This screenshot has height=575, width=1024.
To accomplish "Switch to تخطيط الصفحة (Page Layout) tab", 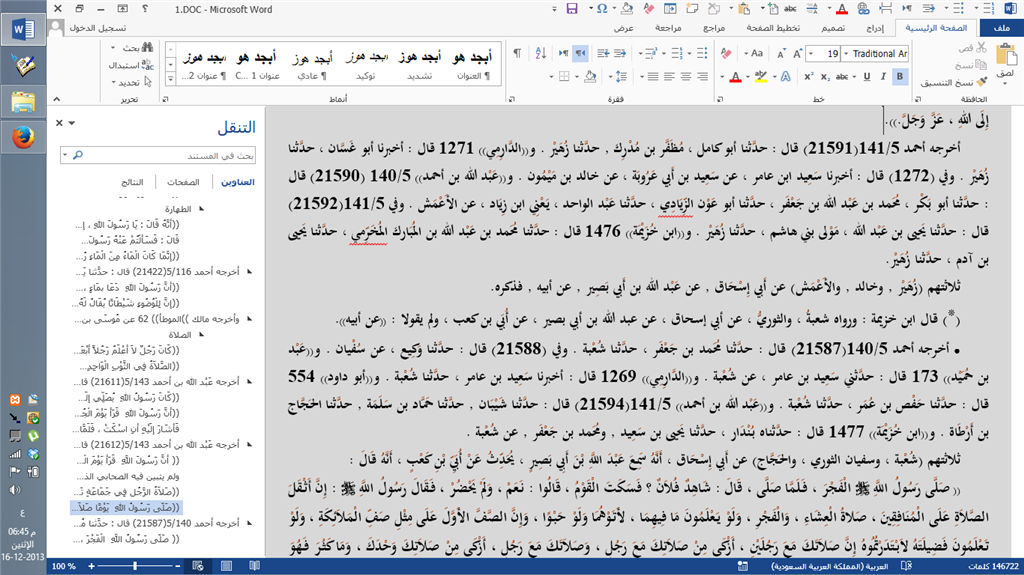I will click(773, 28).
